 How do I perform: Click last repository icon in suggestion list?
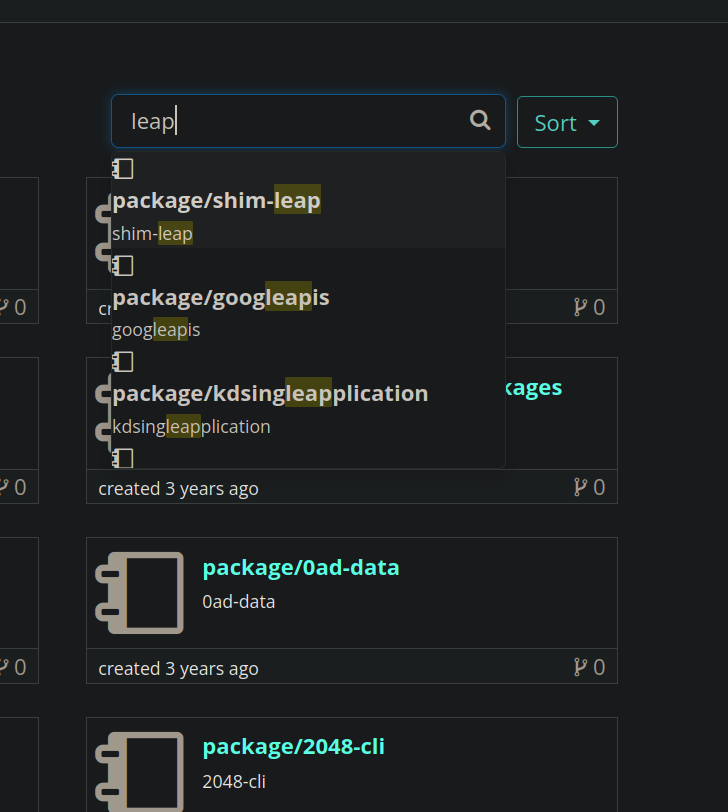(x=123, y=458)
